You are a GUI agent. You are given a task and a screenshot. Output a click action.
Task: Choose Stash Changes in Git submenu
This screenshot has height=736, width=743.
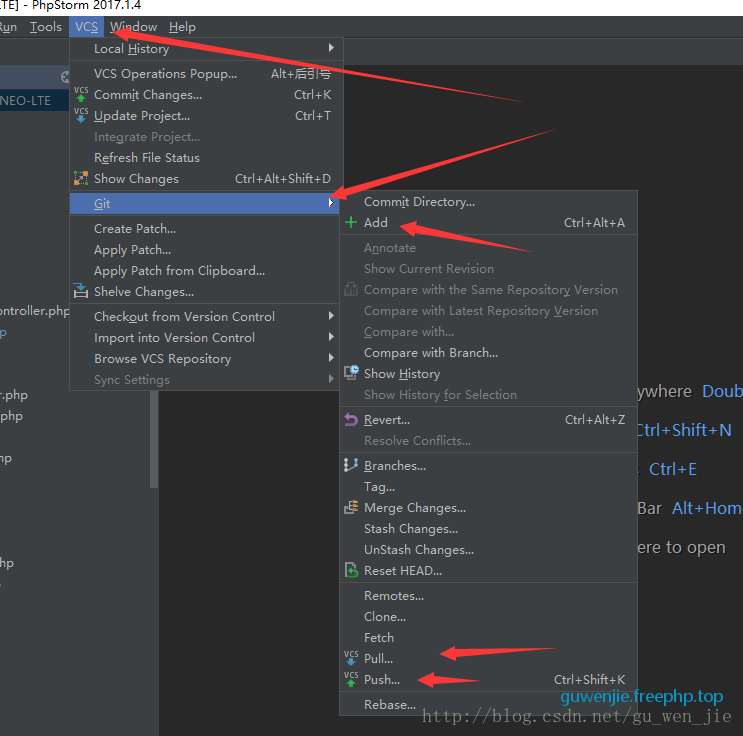410,529
